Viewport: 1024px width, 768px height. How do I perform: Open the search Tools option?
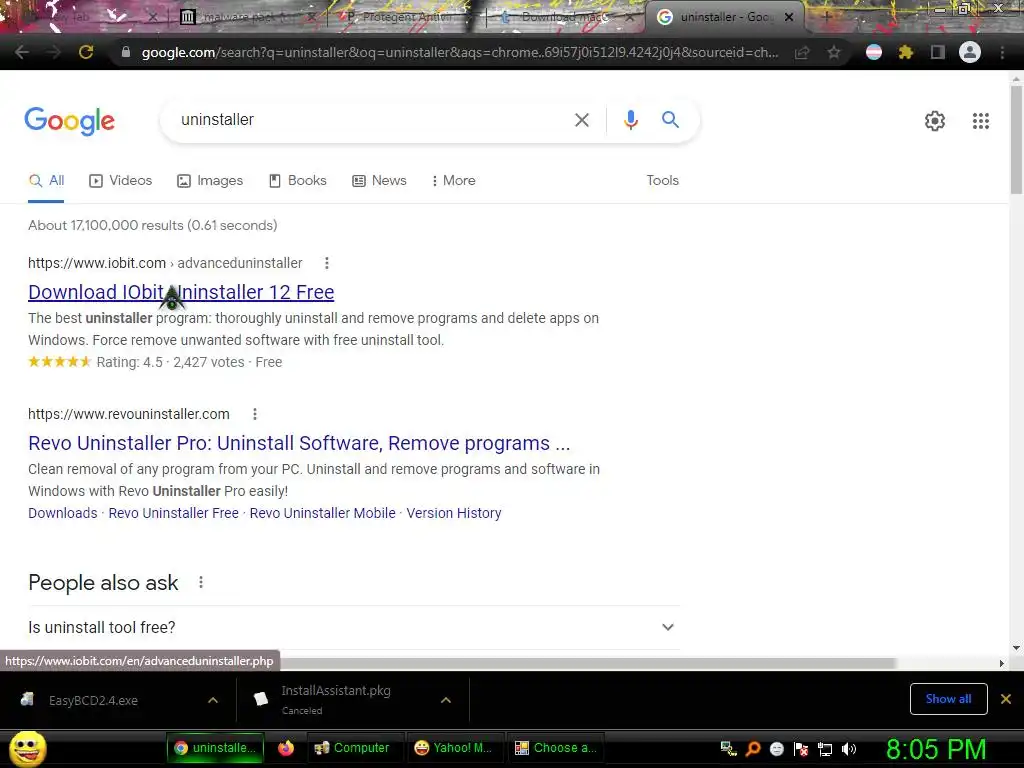click(662, 180)
